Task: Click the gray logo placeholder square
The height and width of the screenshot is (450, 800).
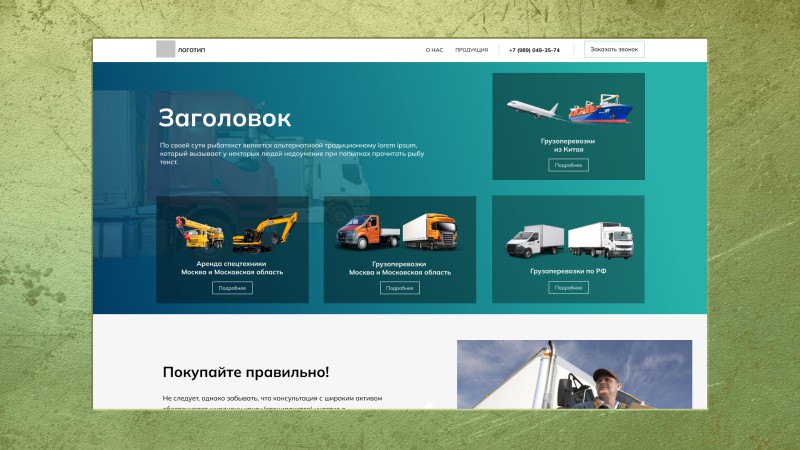Action: [x=165, y=49]
